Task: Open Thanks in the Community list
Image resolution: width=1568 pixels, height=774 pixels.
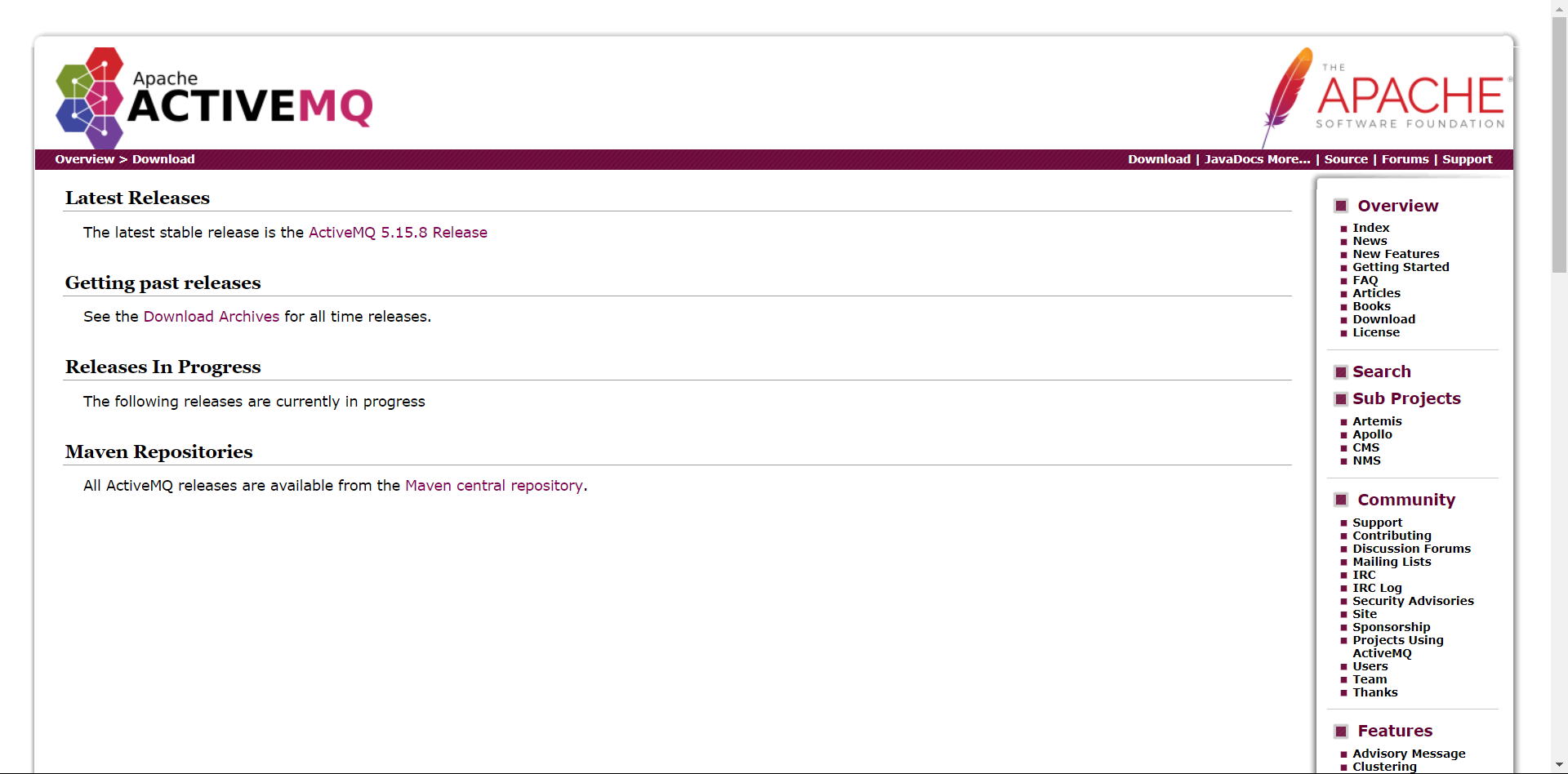Action: click(1374, 692)
